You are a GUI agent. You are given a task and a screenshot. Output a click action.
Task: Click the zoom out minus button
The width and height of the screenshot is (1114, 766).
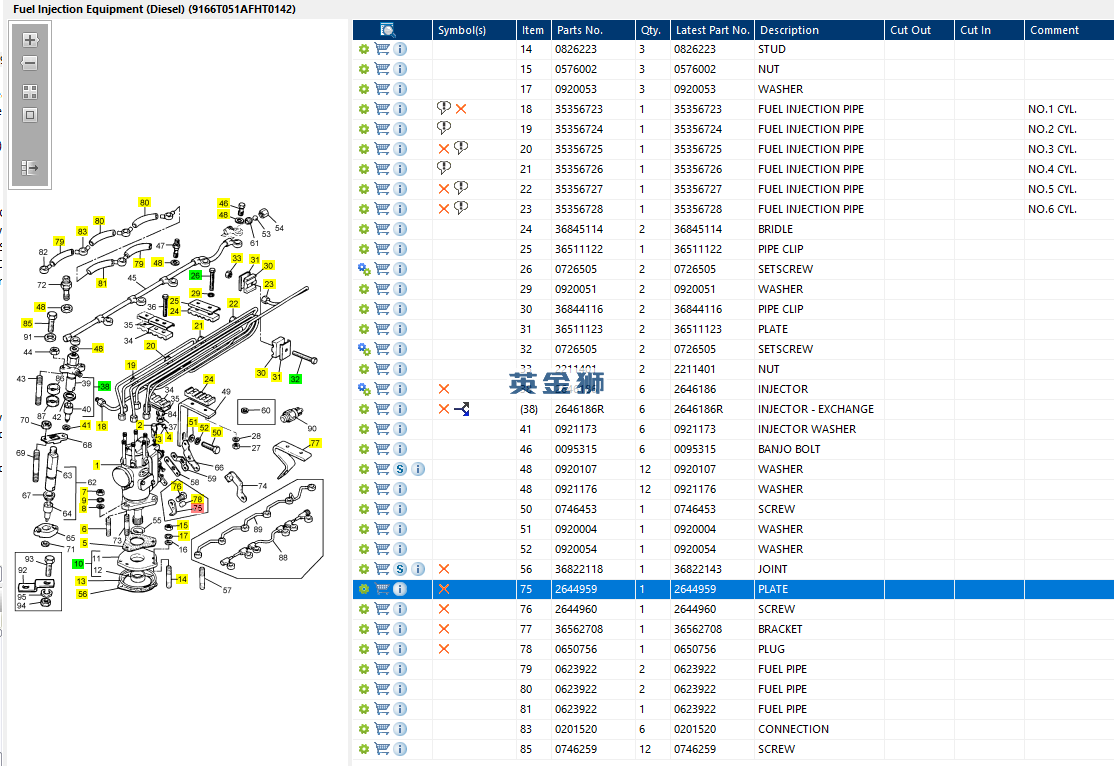click(x=30, y=63)
